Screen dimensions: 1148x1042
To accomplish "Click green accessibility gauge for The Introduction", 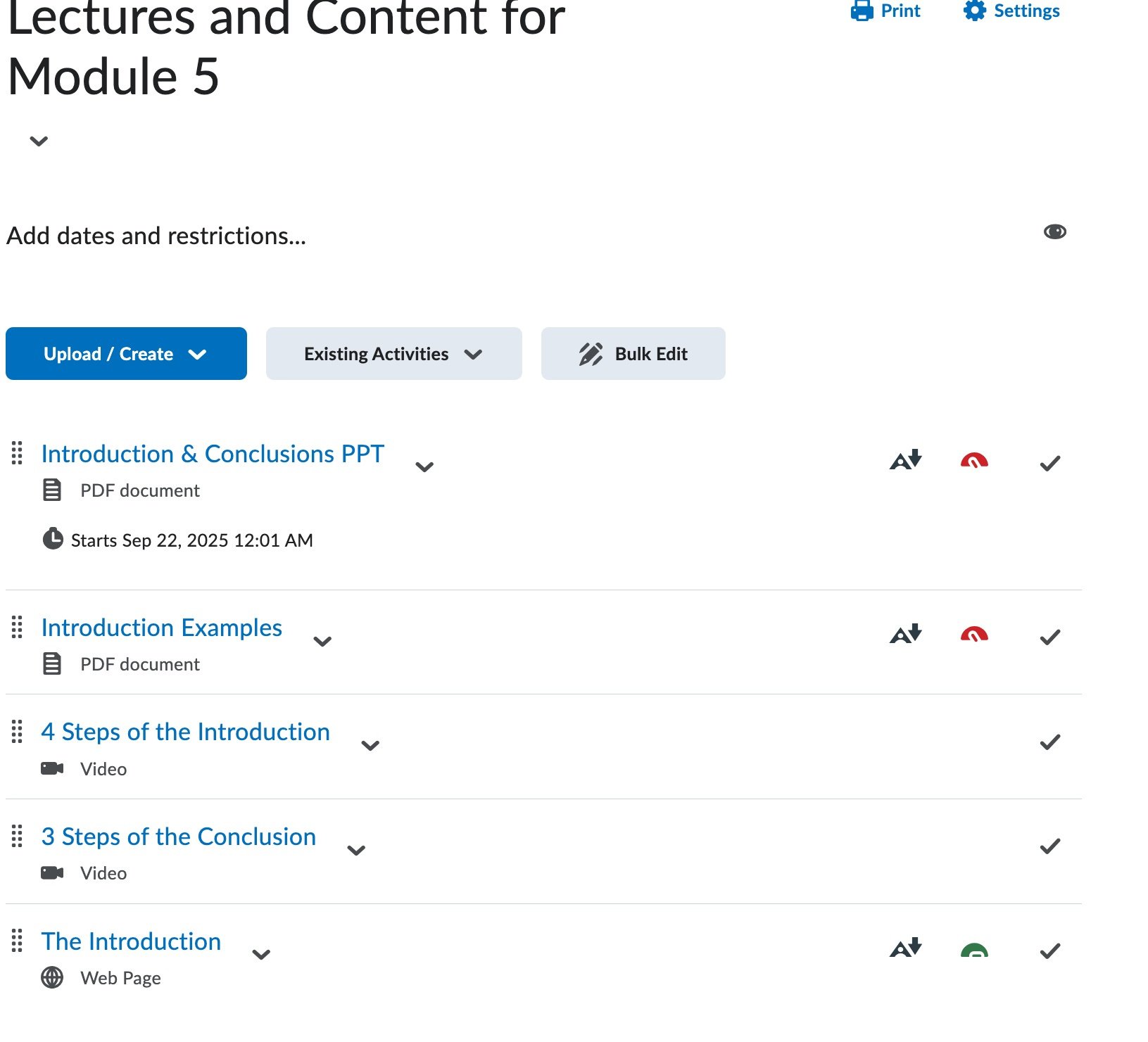I will tap(974, 951).
